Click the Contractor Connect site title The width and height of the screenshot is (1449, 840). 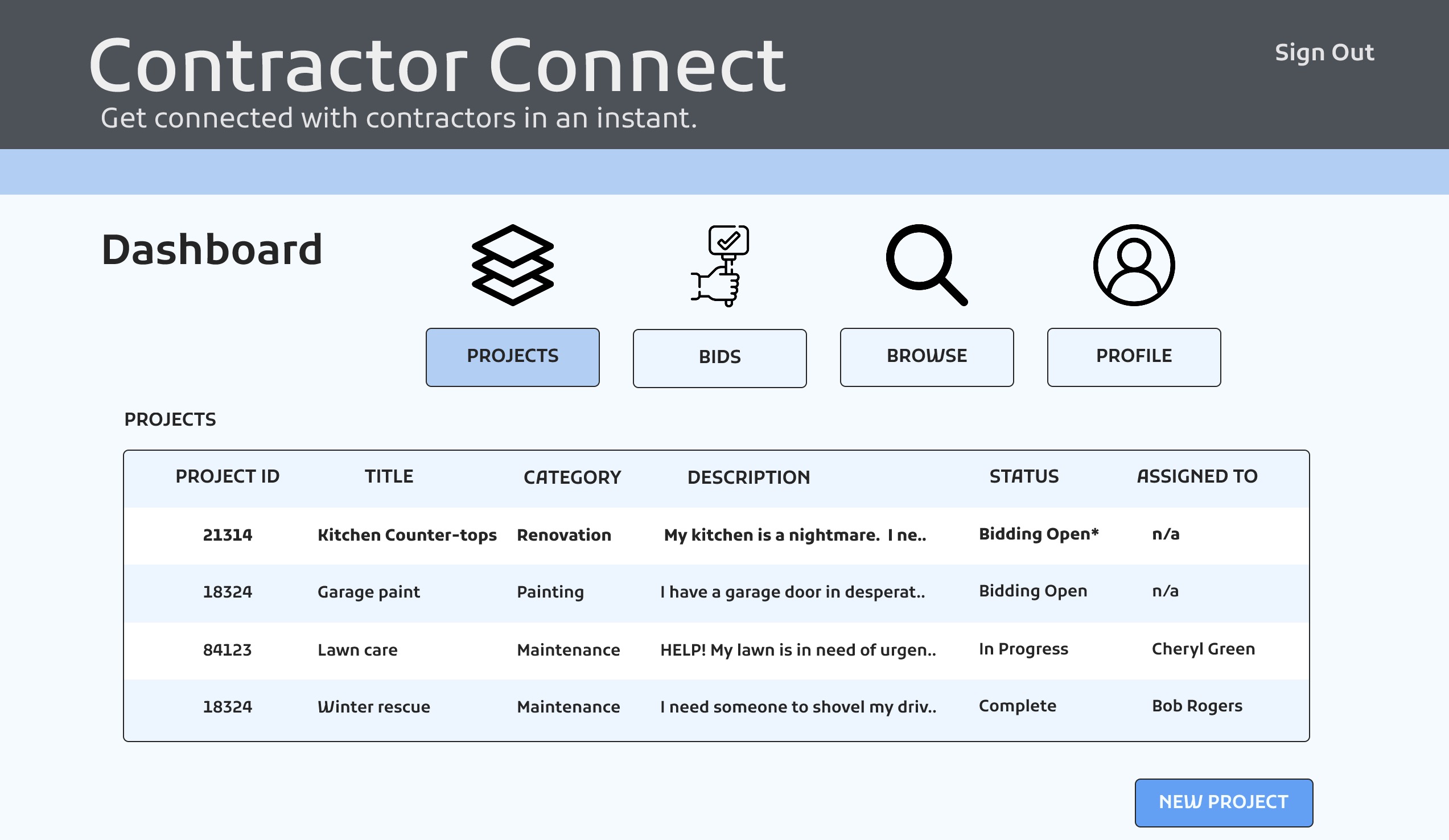437,66
